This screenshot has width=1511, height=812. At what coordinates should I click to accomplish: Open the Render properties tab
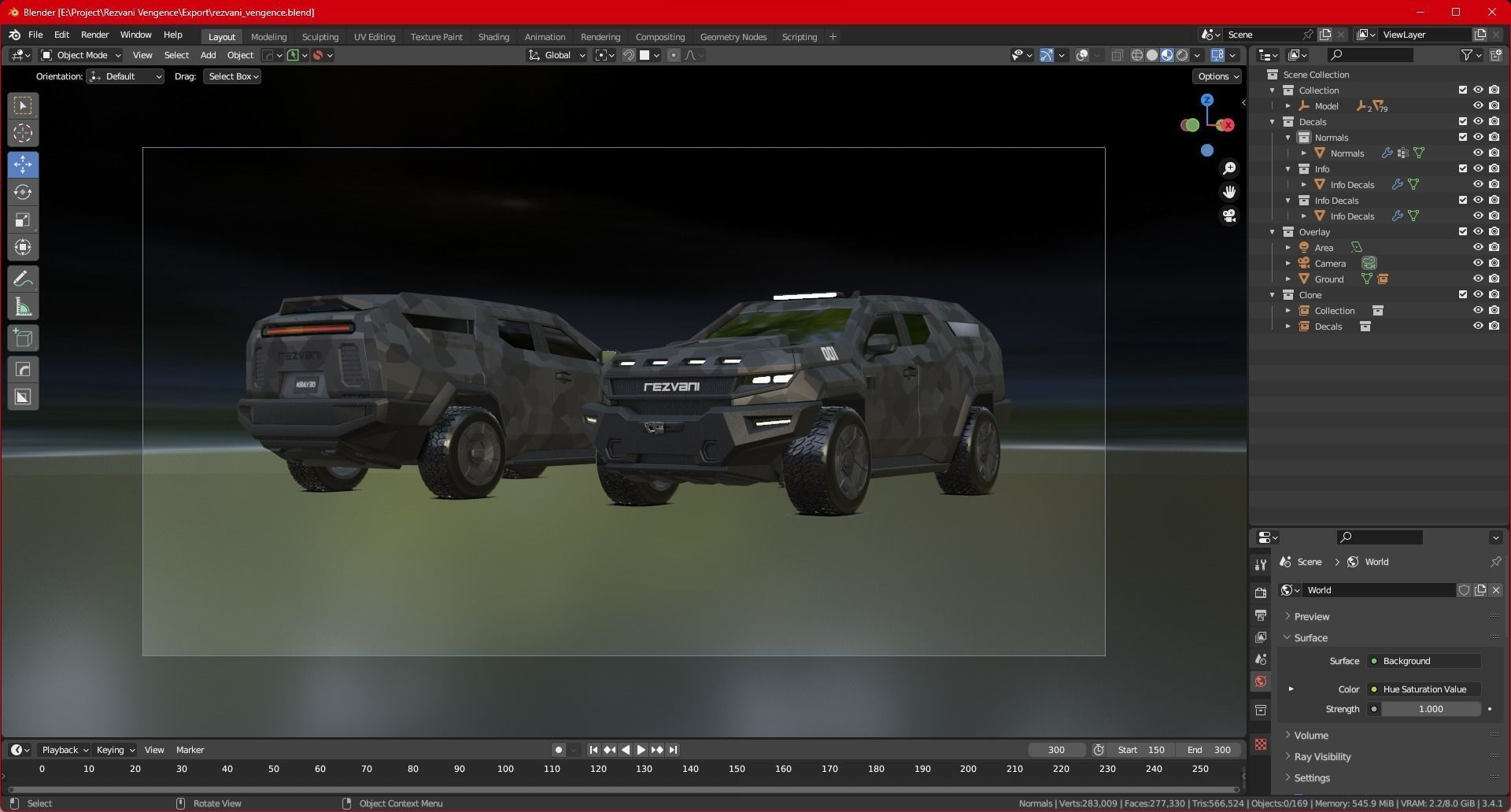point(1261,592)
